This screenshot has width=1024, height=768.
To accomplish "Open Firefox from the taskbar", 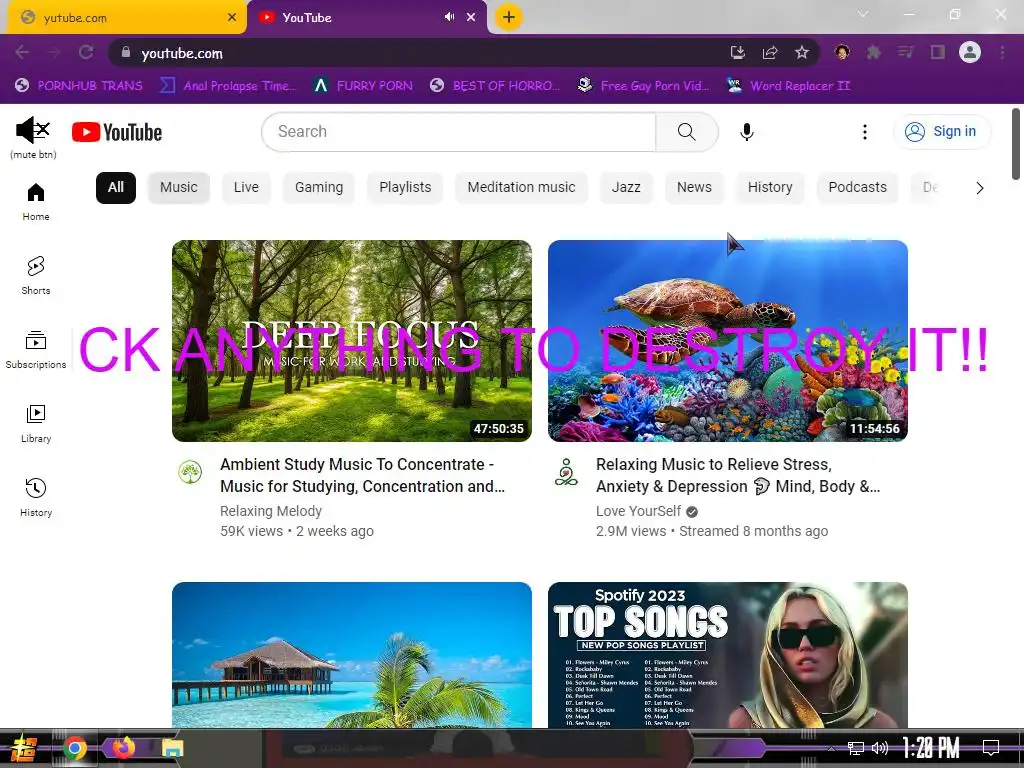I will [x=123, y=748].
